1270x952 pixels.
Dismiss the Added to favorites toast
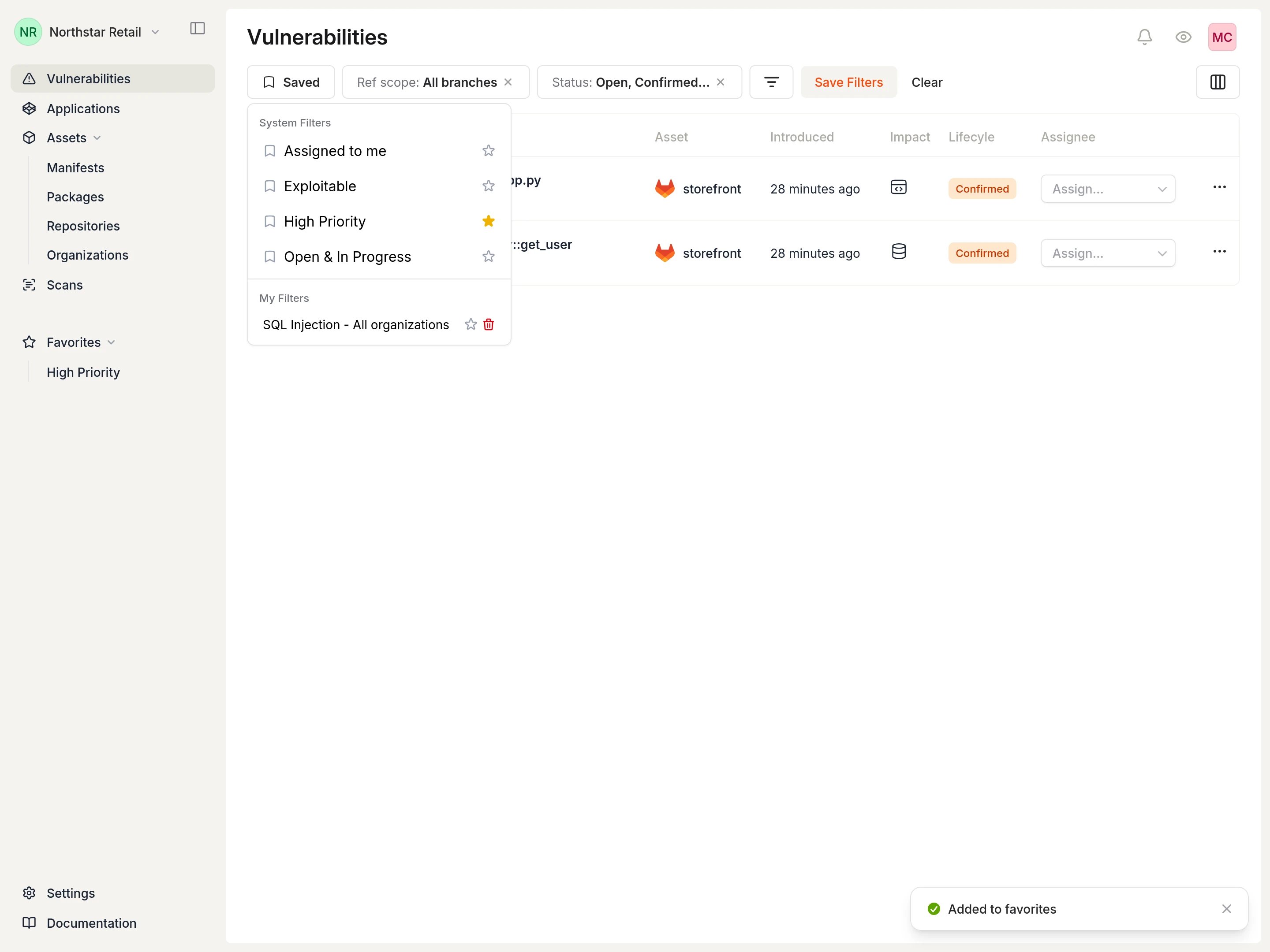coord(1226,909)
